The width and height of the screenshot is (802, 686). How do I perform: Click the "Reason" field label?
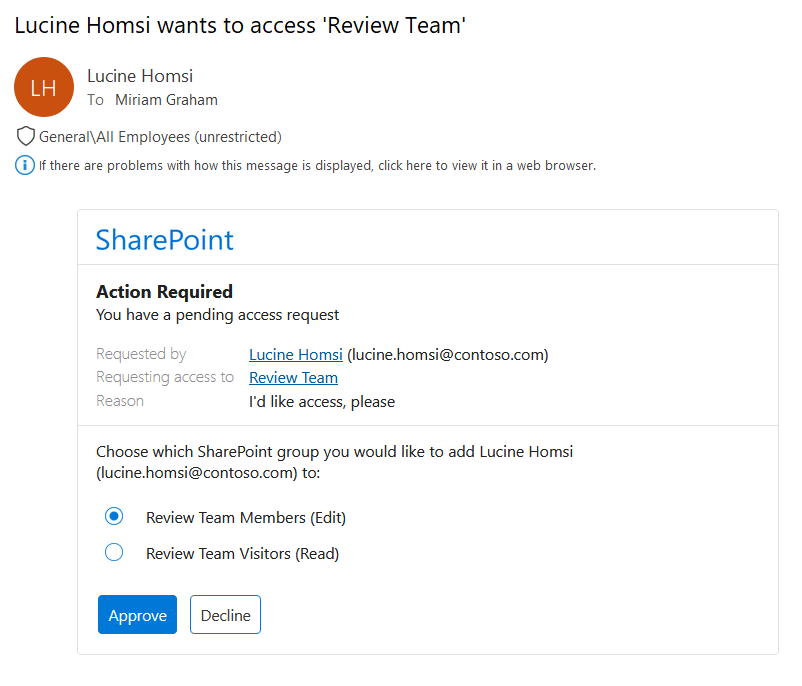(x=120, y=401)
